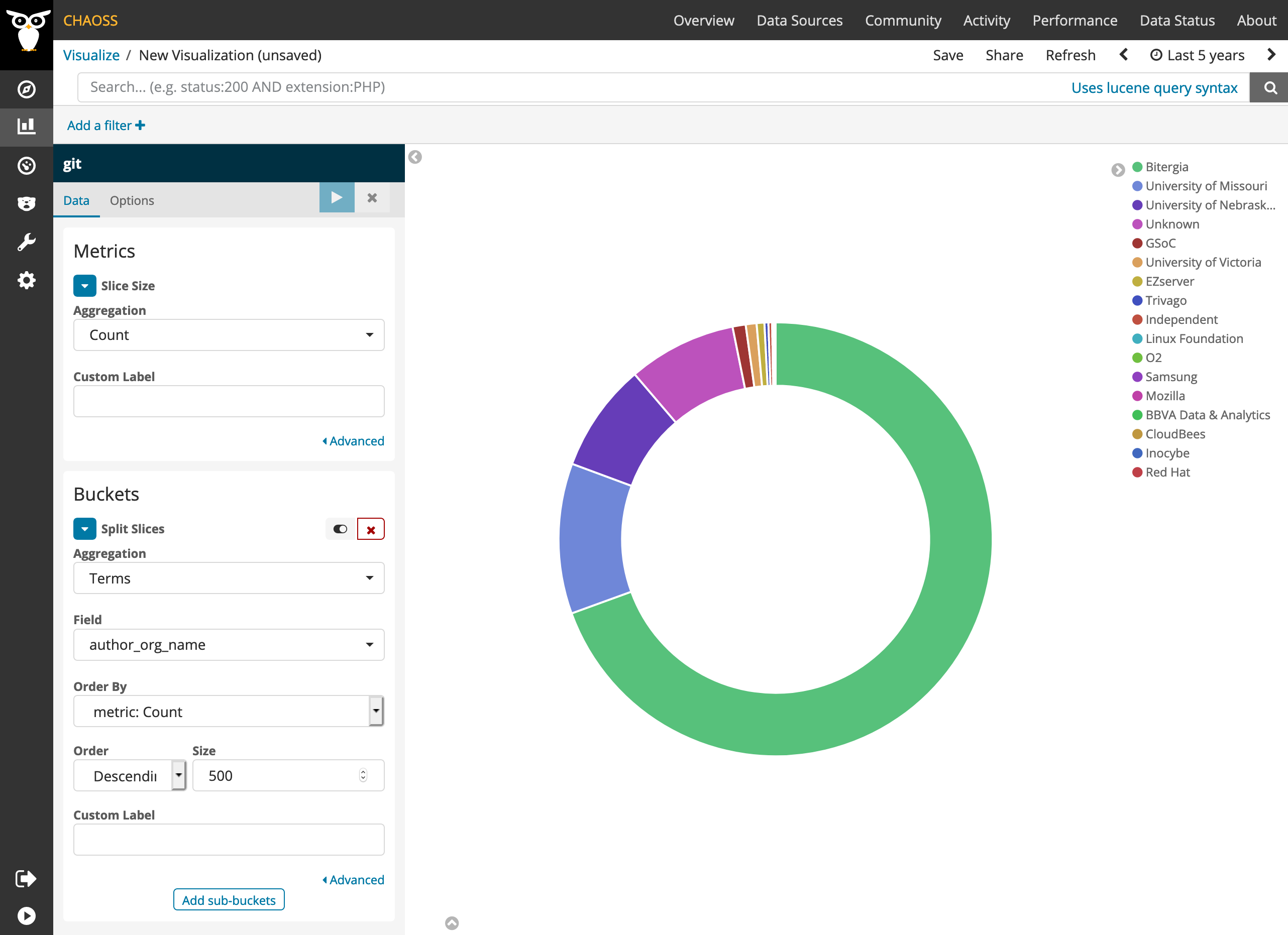Toggle the Split Slices enable switch
The image size is (1288, 935).
[x=340, y=529]
